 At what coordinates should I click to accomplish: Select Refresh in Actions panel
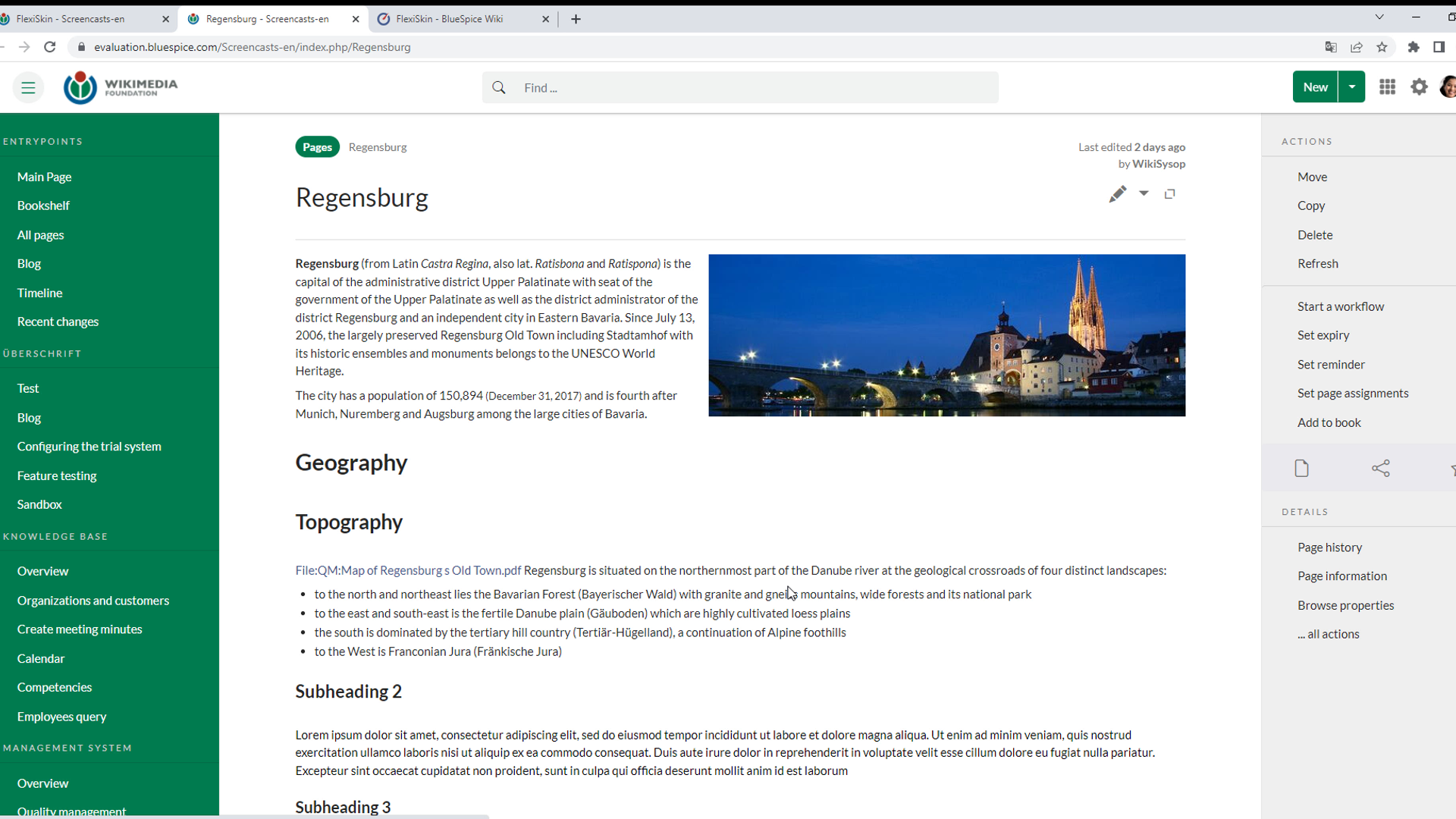click(1317, 264)
